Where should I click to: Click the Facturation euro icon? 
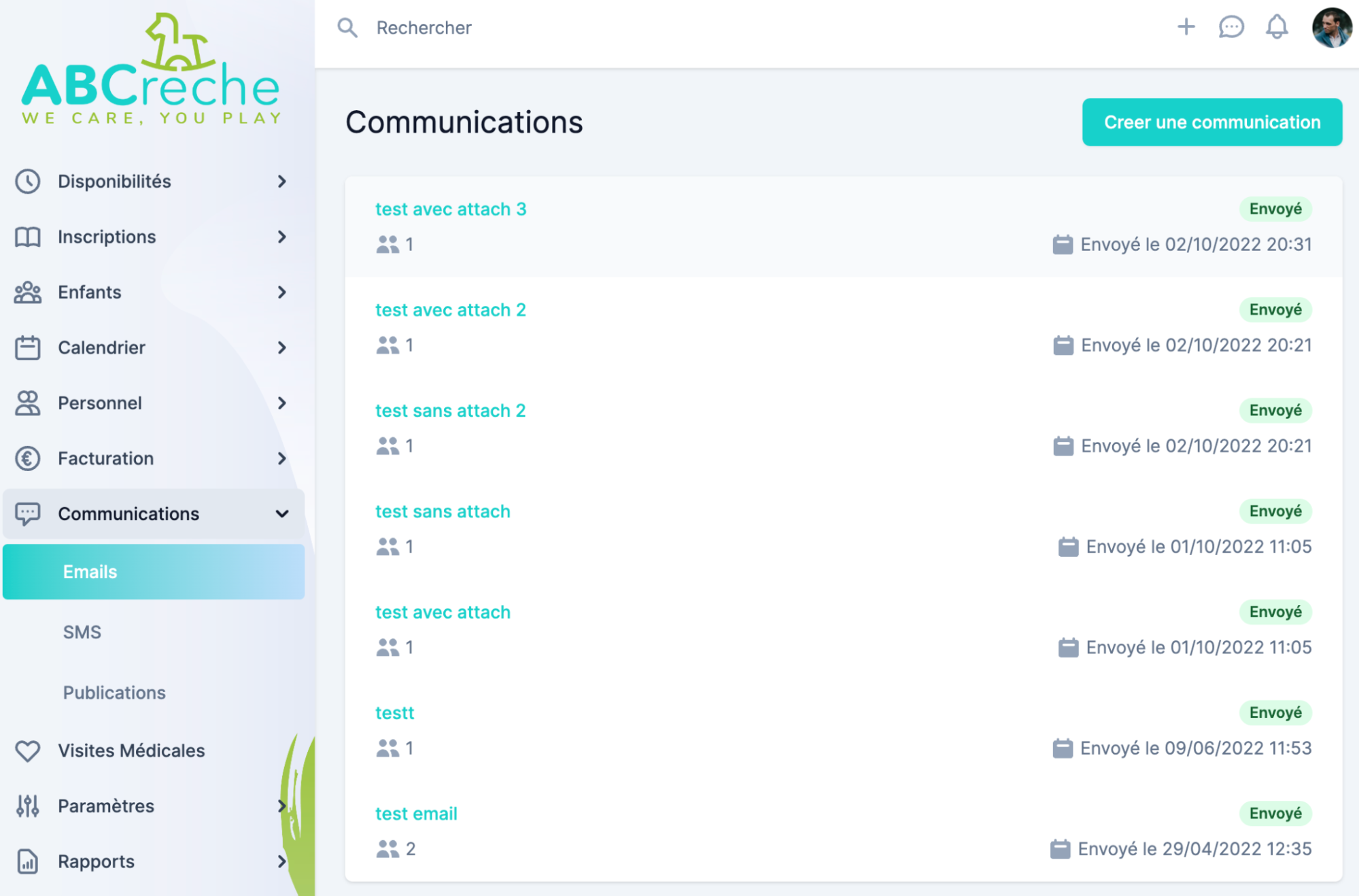(x=28, y=458)
